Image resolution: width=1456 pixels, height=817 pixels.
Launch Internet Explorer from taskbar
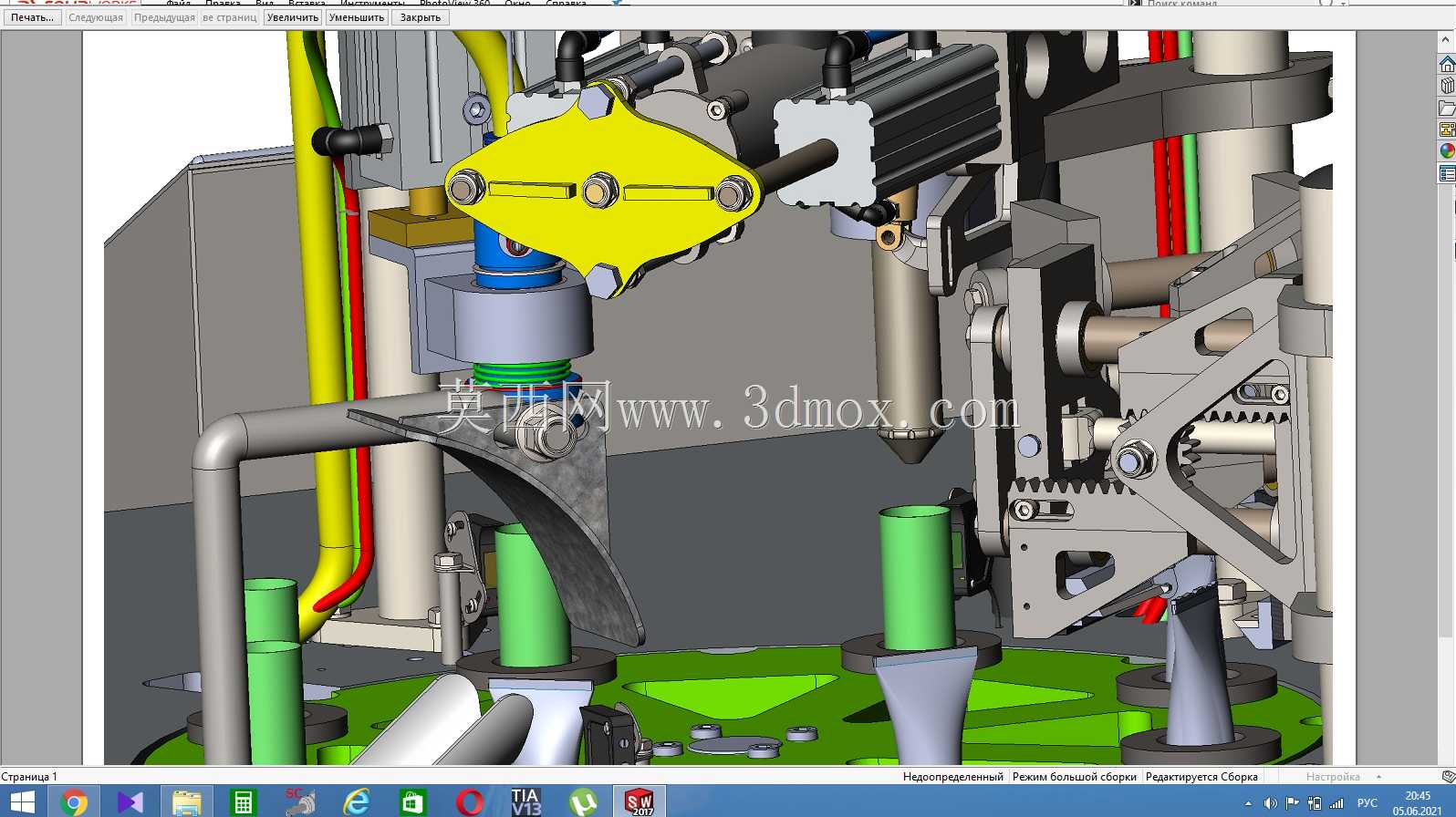(x=357, y=802)
